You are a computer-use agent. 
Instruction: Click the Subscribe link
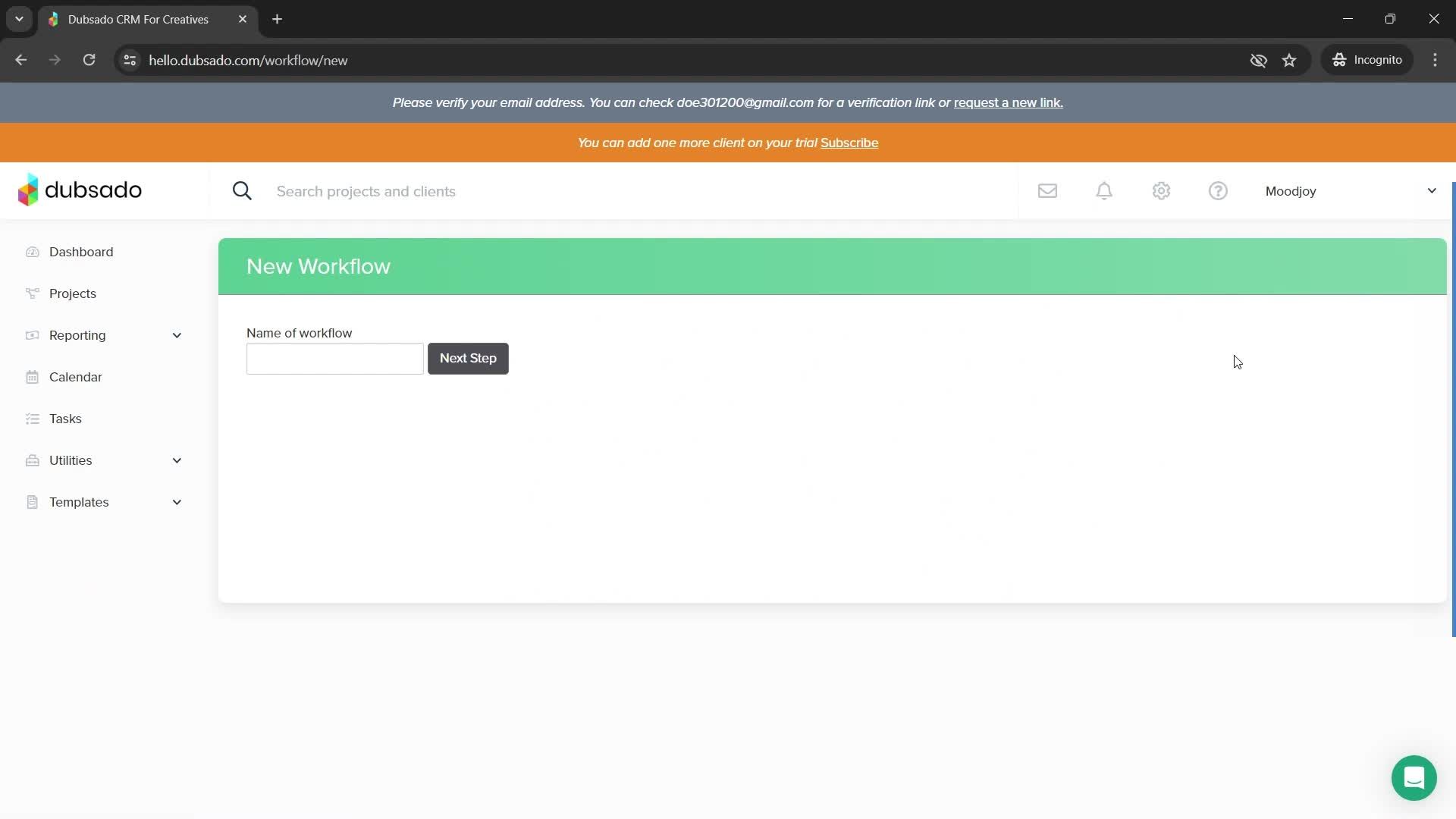849,143
